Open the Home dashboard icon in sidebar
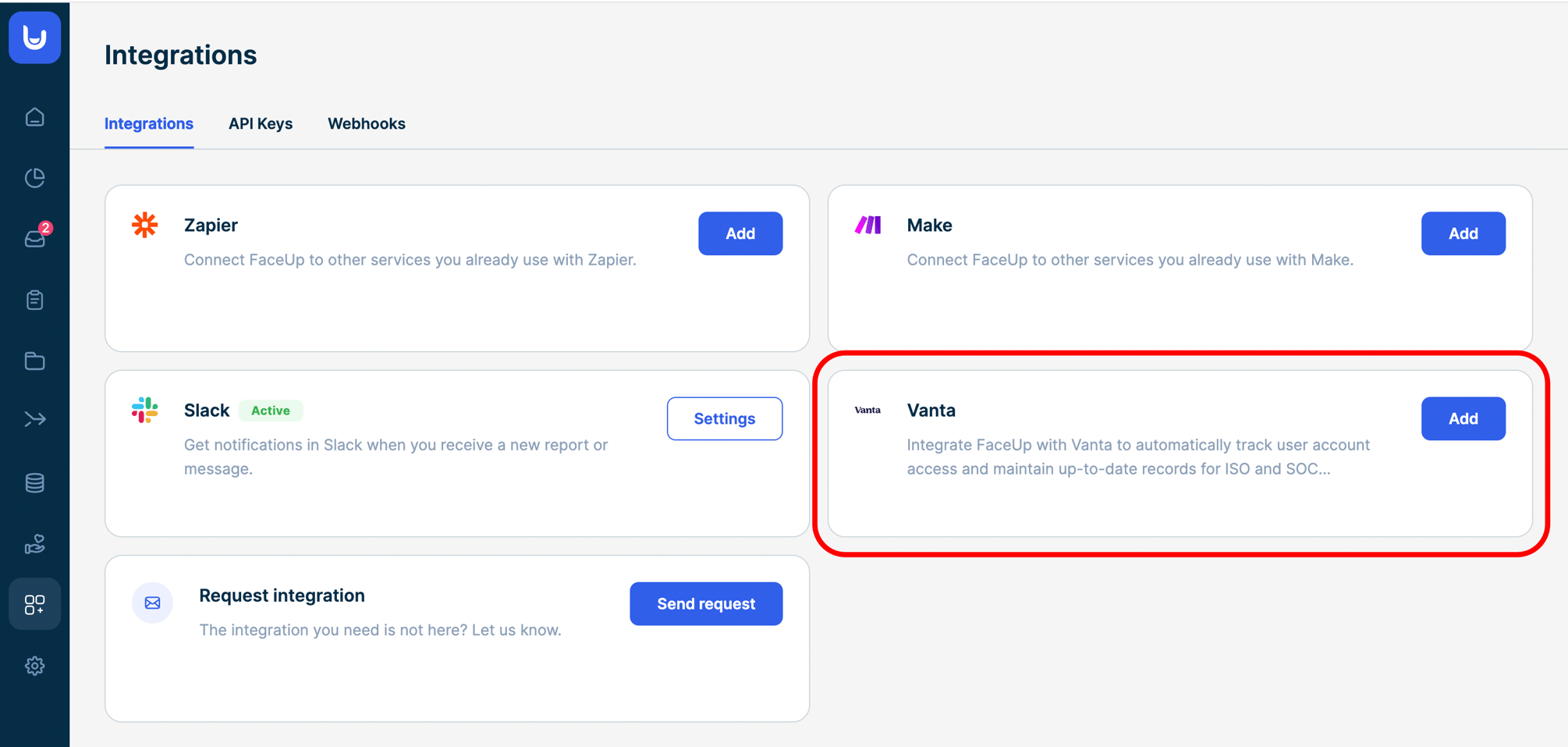The image size is (1568, 747). 34,116
